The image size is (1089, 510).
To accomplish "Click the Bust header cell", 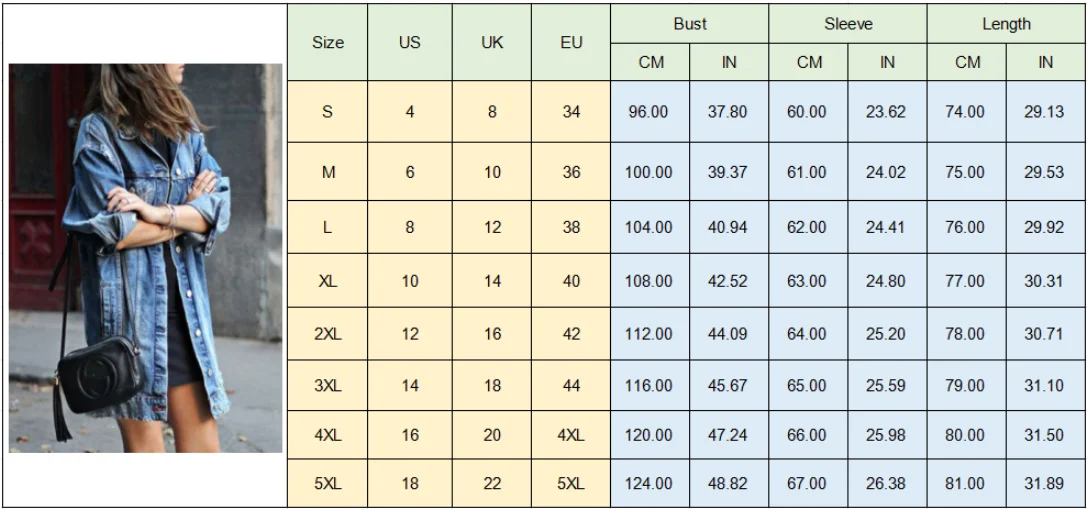I will click(690, 24).
